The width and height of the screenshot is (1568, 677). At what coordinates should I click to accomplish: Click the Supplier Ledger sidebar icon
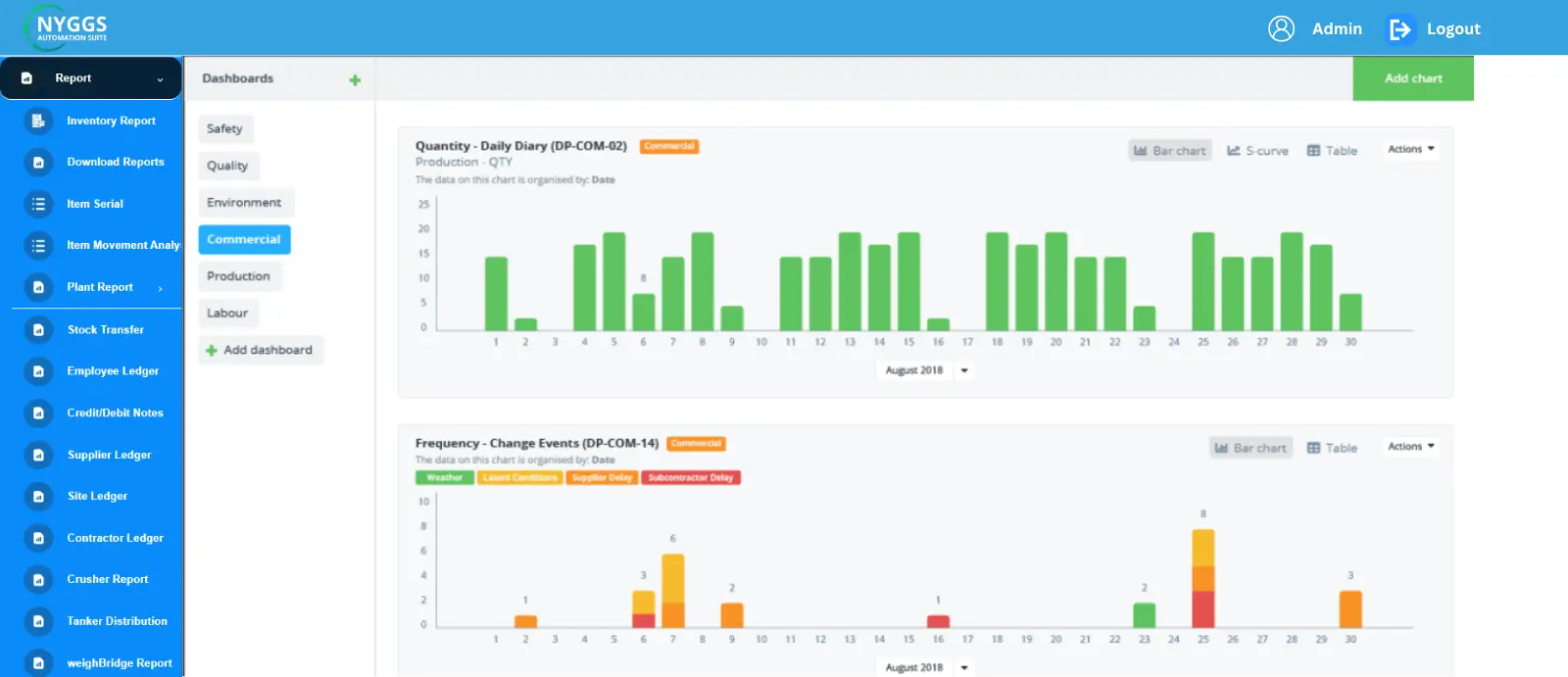(x=38, y=455)
